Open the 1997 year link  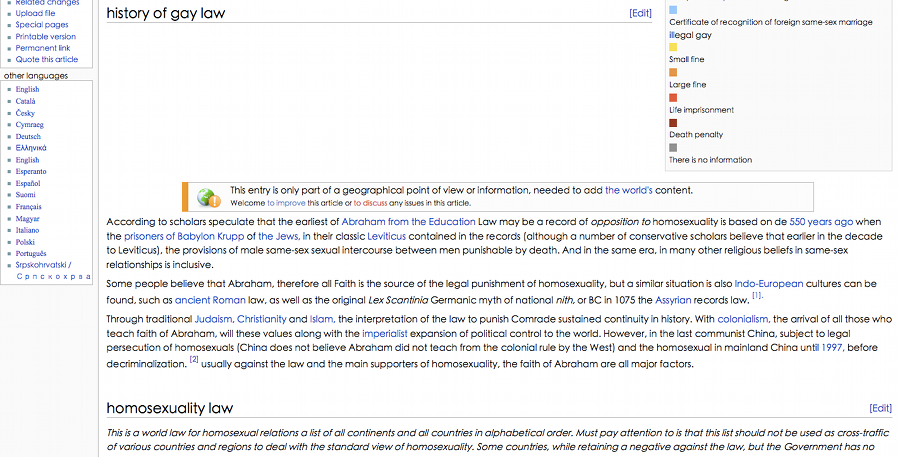click(x=833, y=347)
